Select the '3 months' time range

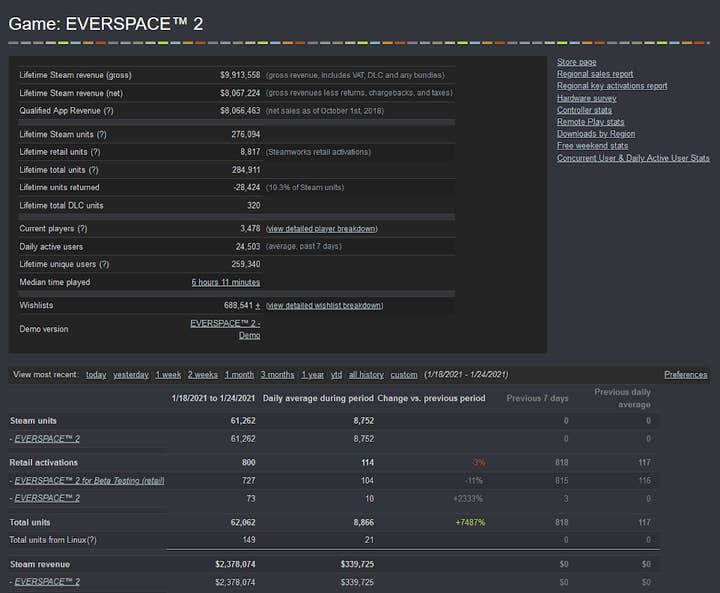click(277, 375)
